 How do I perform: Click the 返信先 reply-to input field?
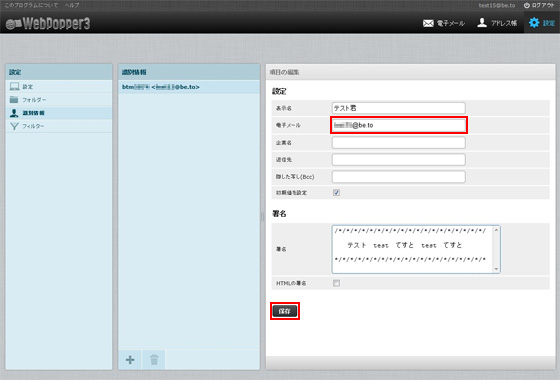click(399, 160)
